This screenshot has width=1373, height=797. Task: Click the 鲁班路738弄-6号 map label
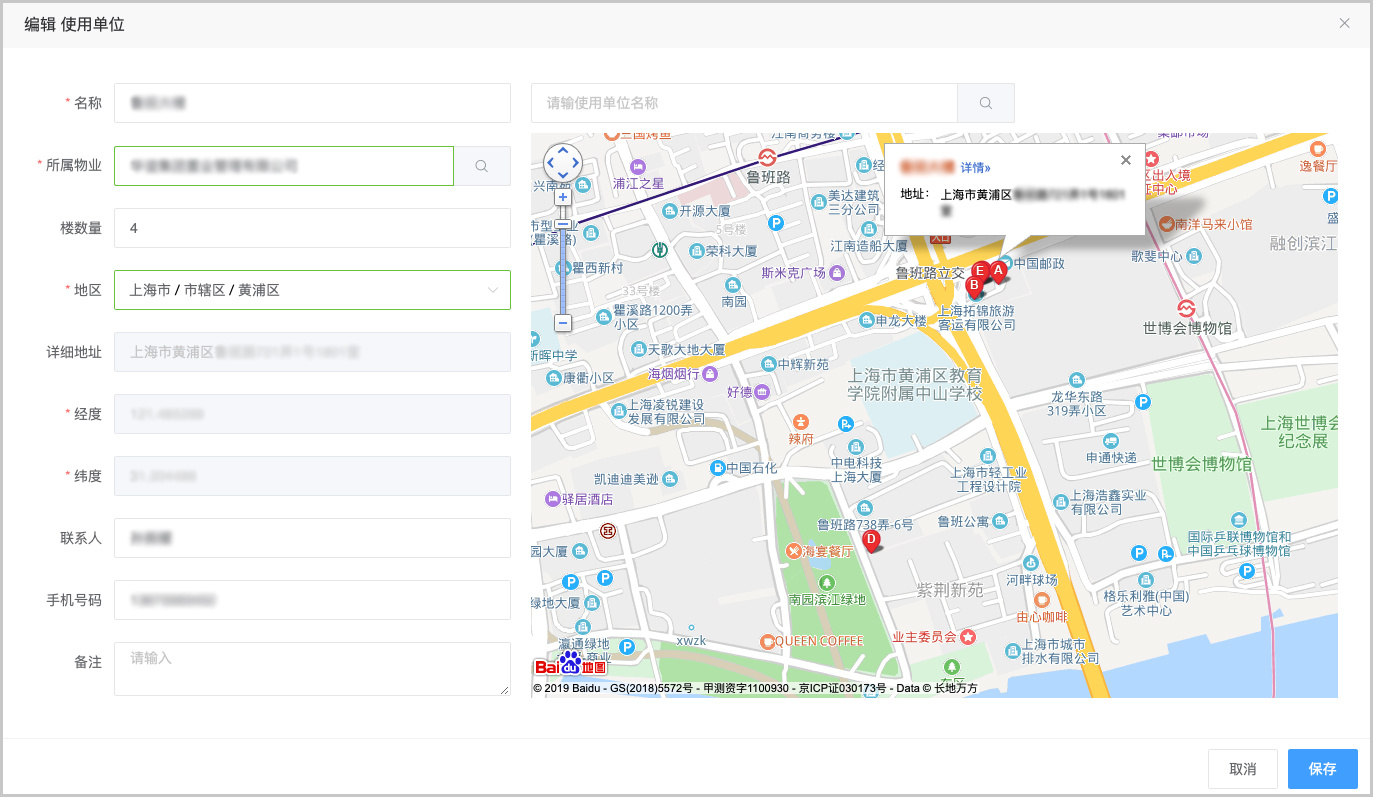pos(866,524)
